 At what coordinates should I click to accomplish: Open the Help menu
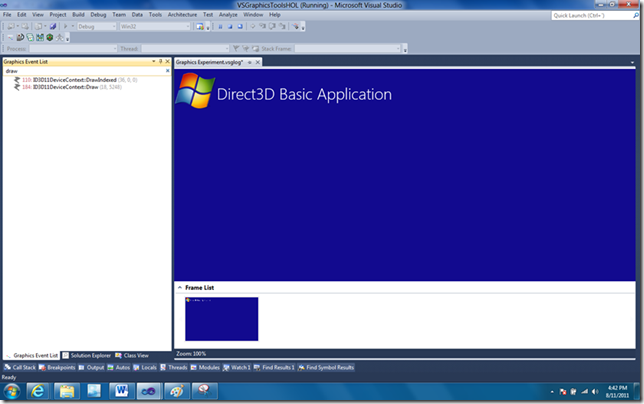[x=275, y=14]
